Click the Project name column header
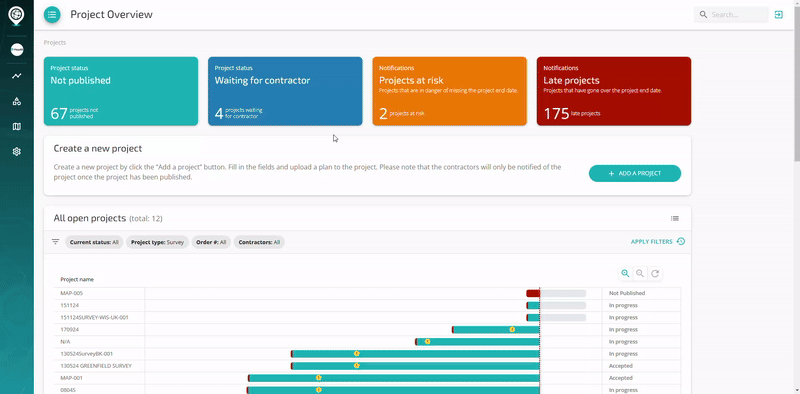 (x=77, y=279)
